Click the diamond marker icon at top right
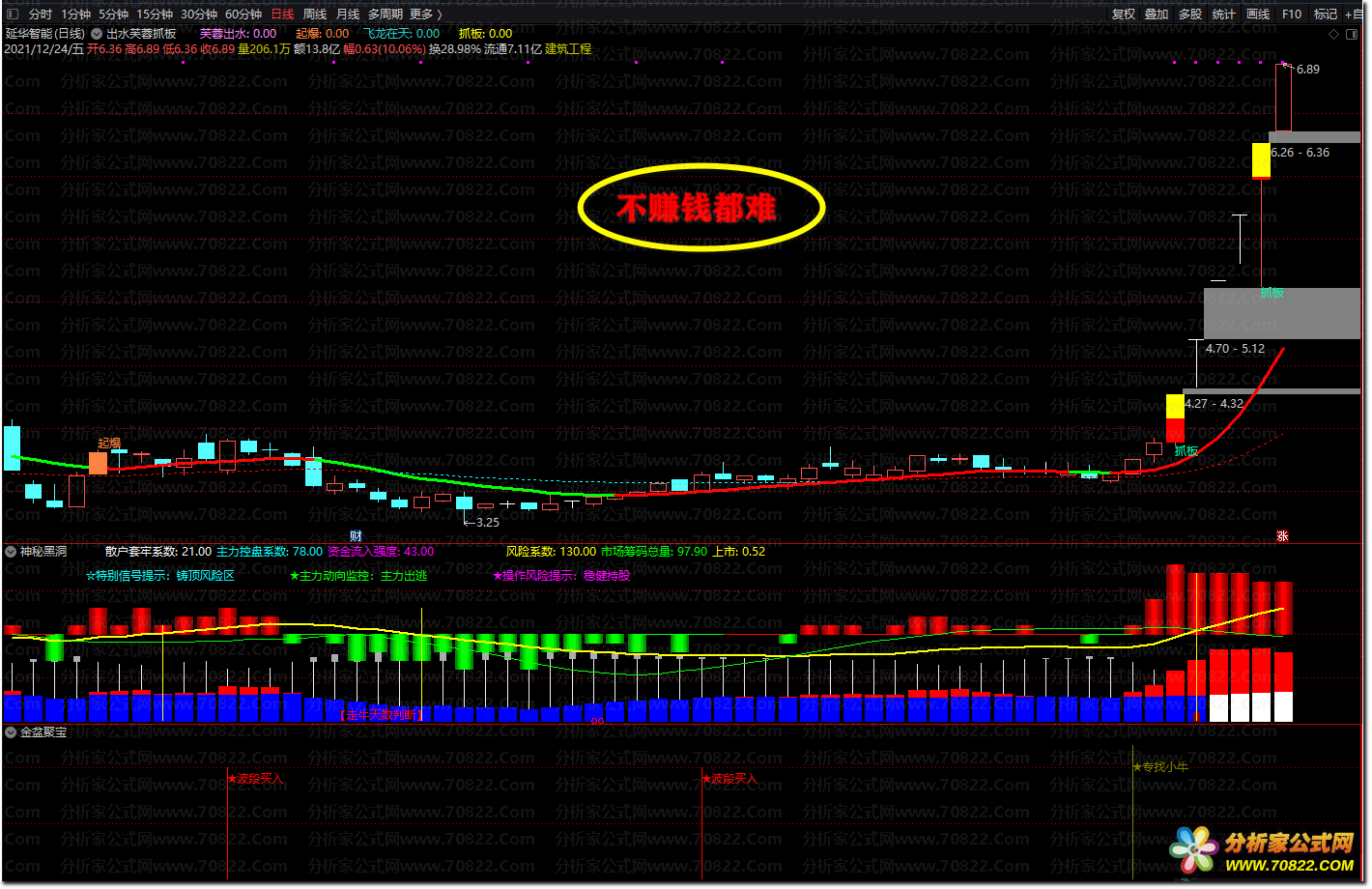The height and width of the screenshot is (889, 1372). 1334,34
